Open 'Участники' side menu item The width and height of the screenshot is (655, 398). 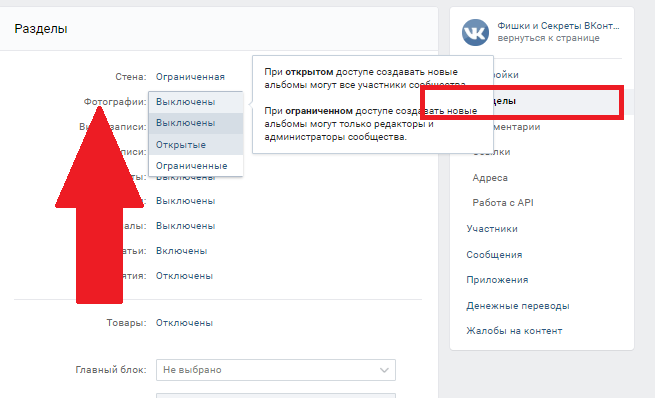pos(492,229)
